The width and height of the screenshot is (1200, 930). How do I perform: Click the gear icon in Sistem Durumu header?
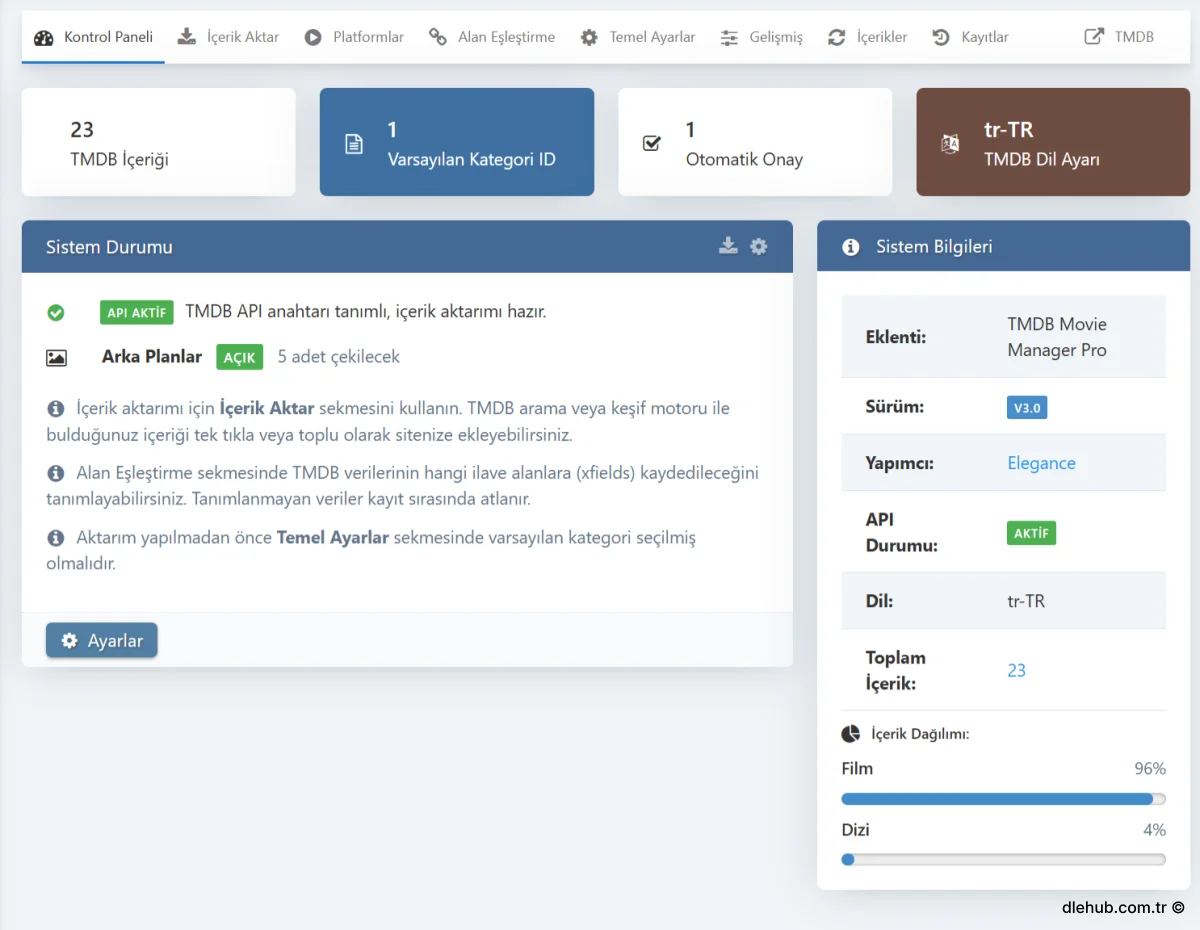coord(759,246)
